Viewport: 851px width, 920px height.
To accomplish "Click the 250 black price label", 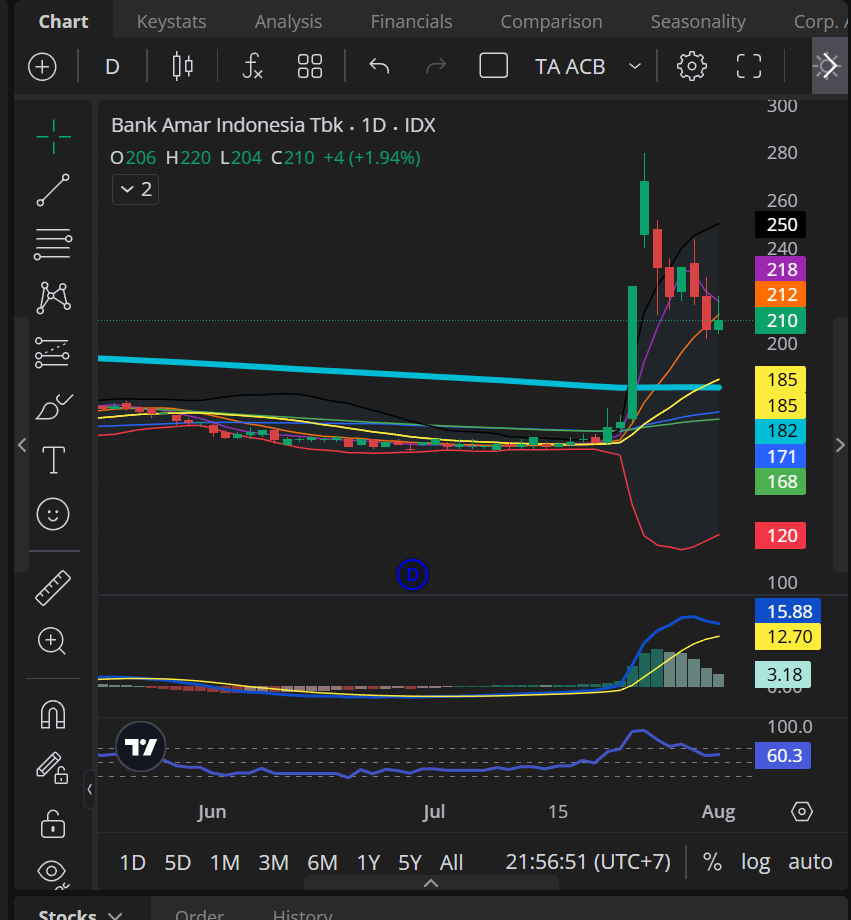I will pos(780,225).
